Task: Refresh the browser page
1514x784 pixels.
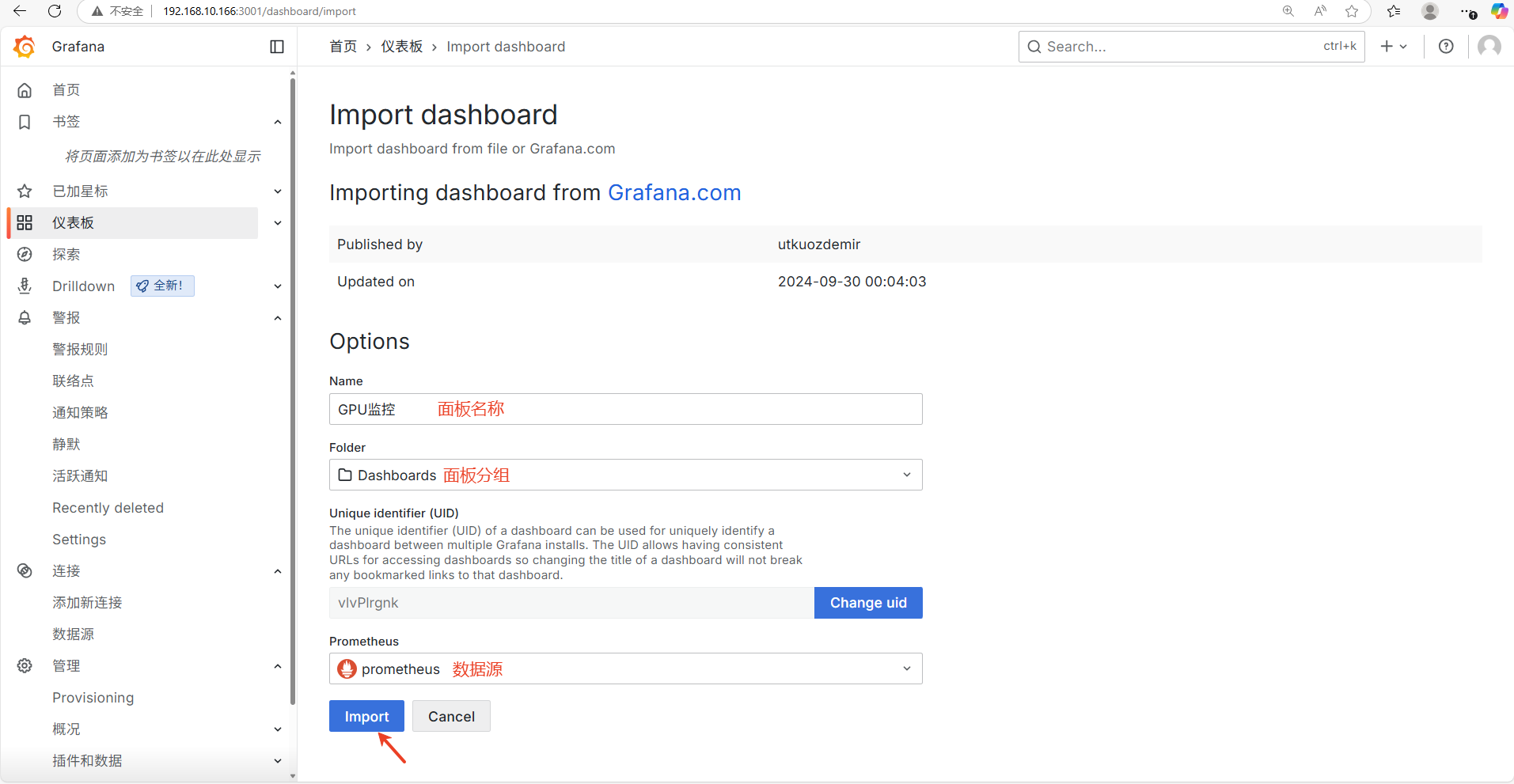Action: click(55, 11)
